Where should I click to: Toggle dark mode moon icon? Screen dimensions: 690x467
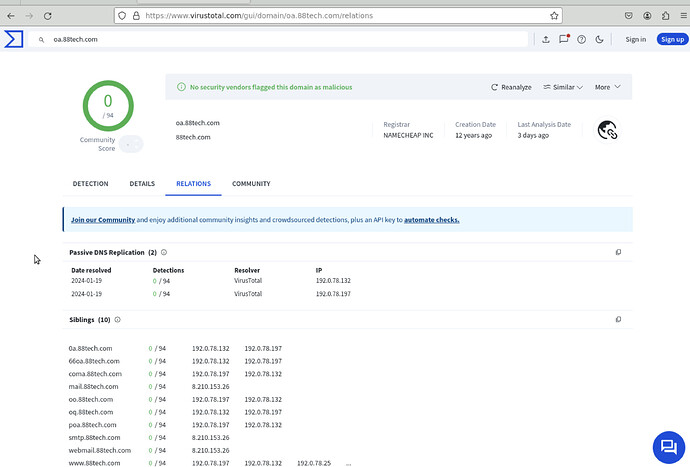[598, 39]
